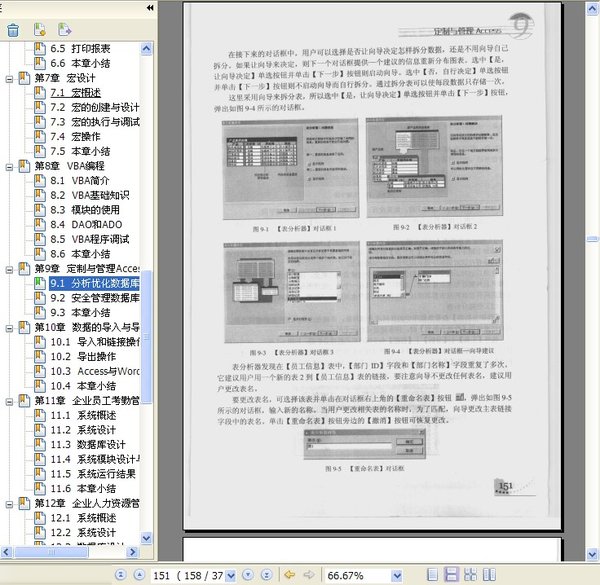Click the document scroll up arrow
600x585 pixels.
[x=593, y=8]
